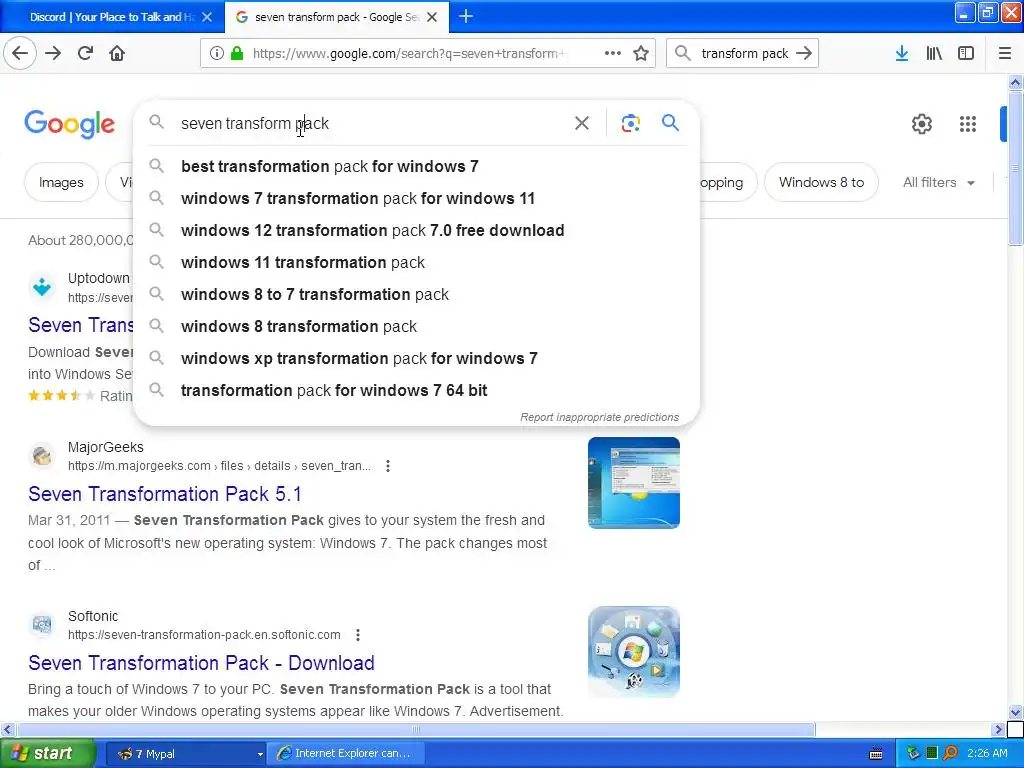Expand the 7 Mypal taskbar group arrow
This screenshot has width=1024, height=768.
[260, 754]
